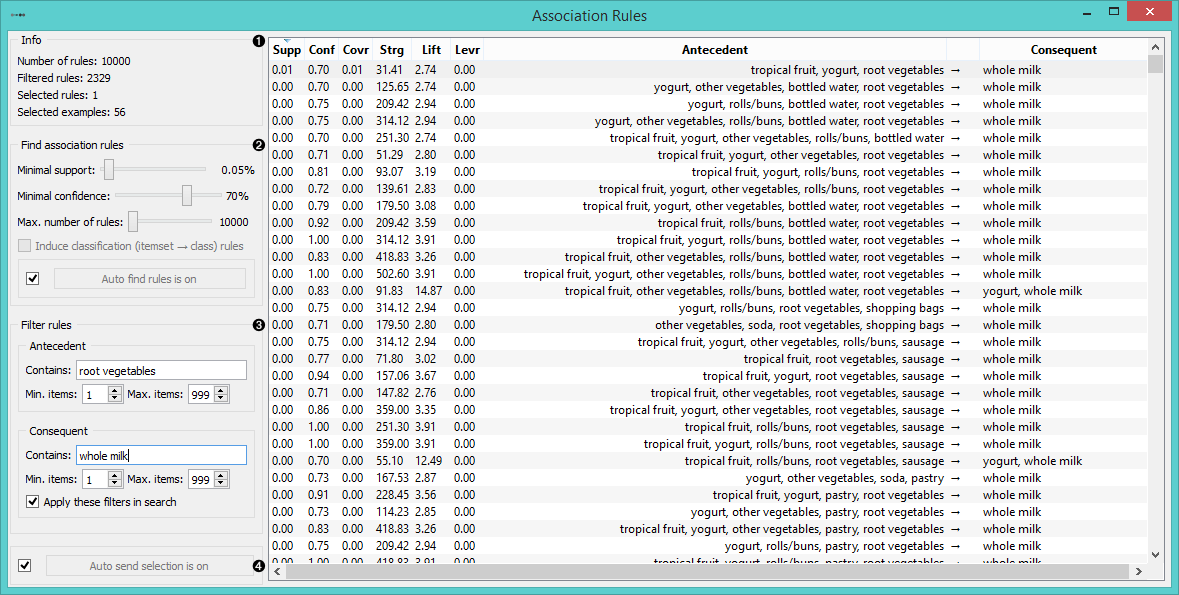This screenshot has width=1179, height=595.
Task: Click the horizontal scrollbar left arrow
Action: [x=277, y=571]
